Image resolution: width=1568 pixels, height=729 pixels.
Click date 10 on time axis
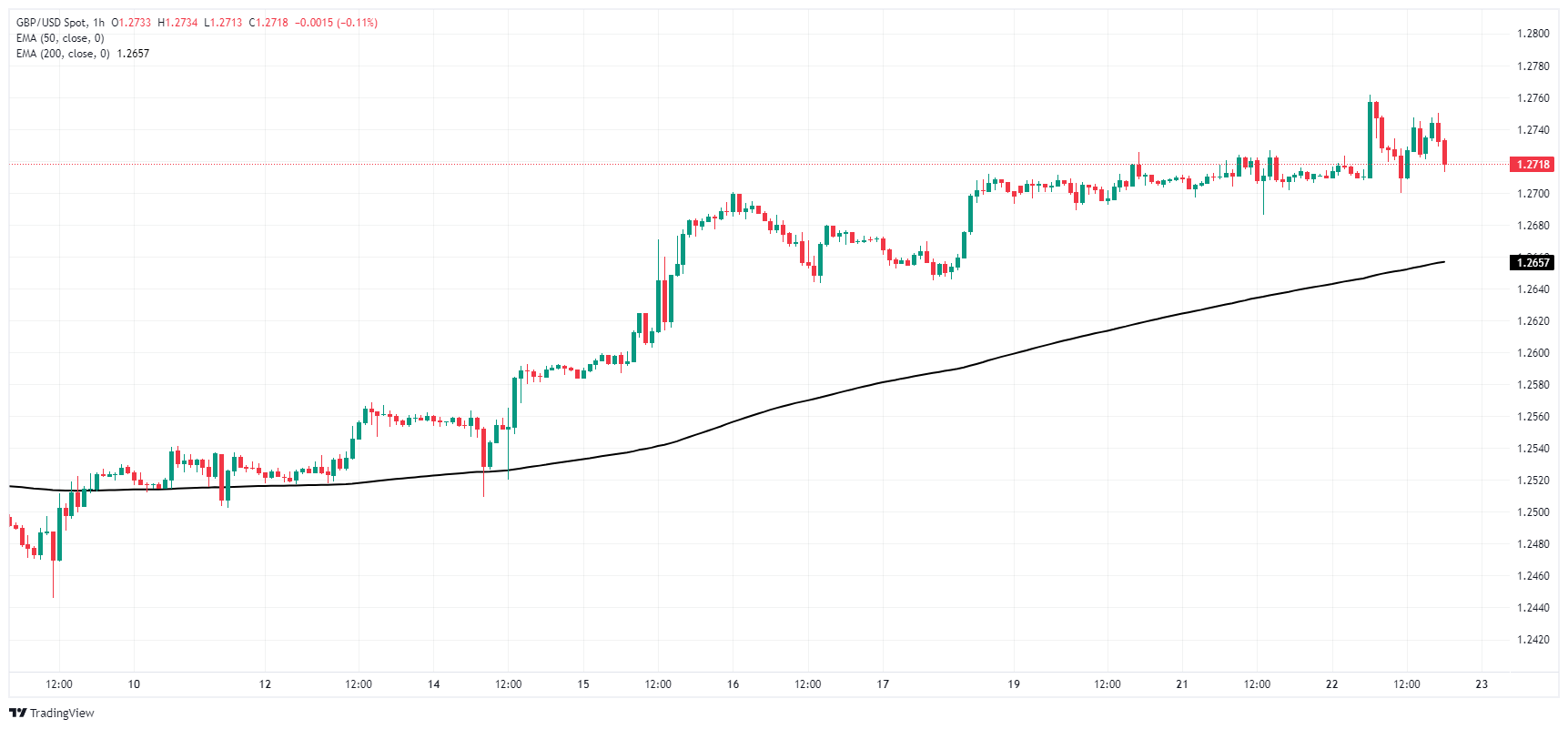[x=134, y=684]
